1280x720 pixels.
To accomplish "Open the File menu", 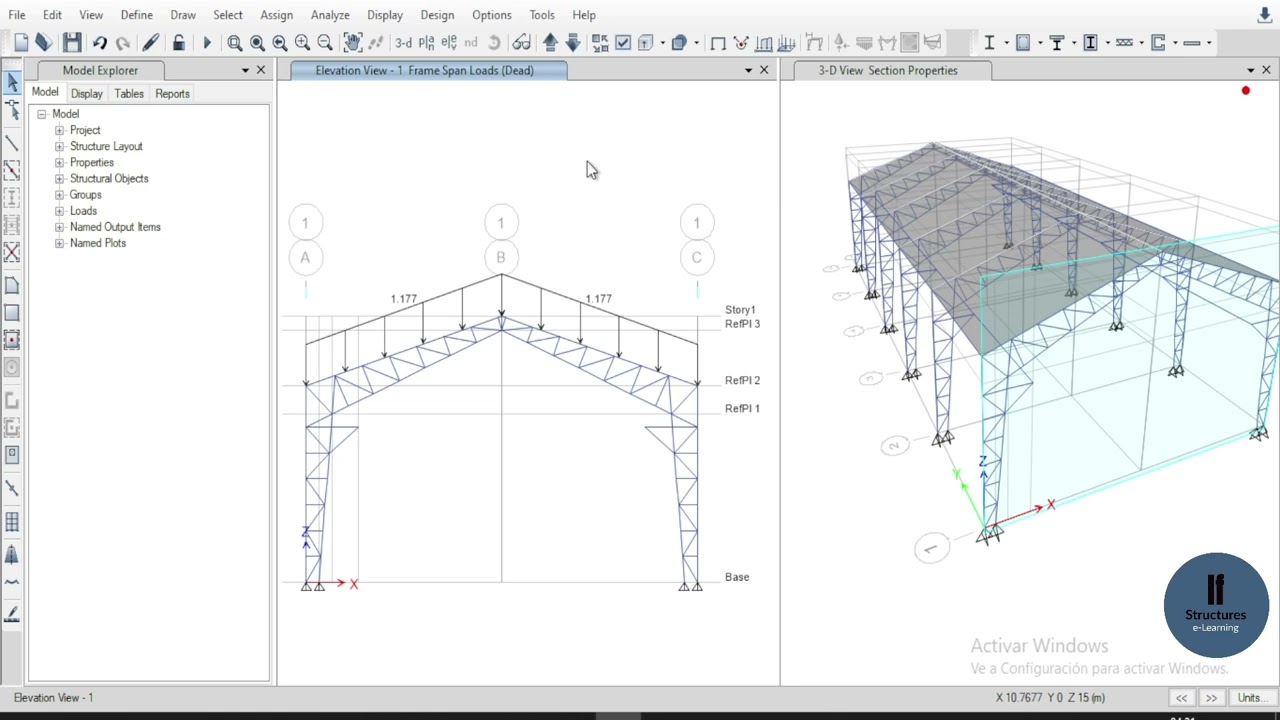I will point(17,15).
